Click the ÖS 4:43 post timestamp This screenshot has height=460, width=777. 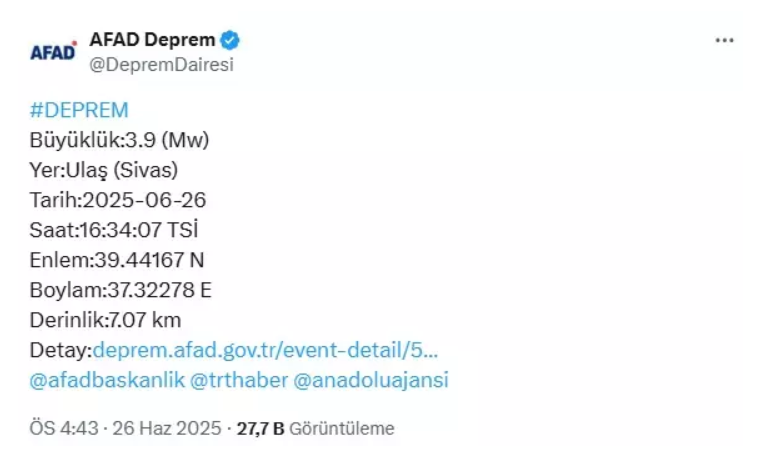point(62,429)
